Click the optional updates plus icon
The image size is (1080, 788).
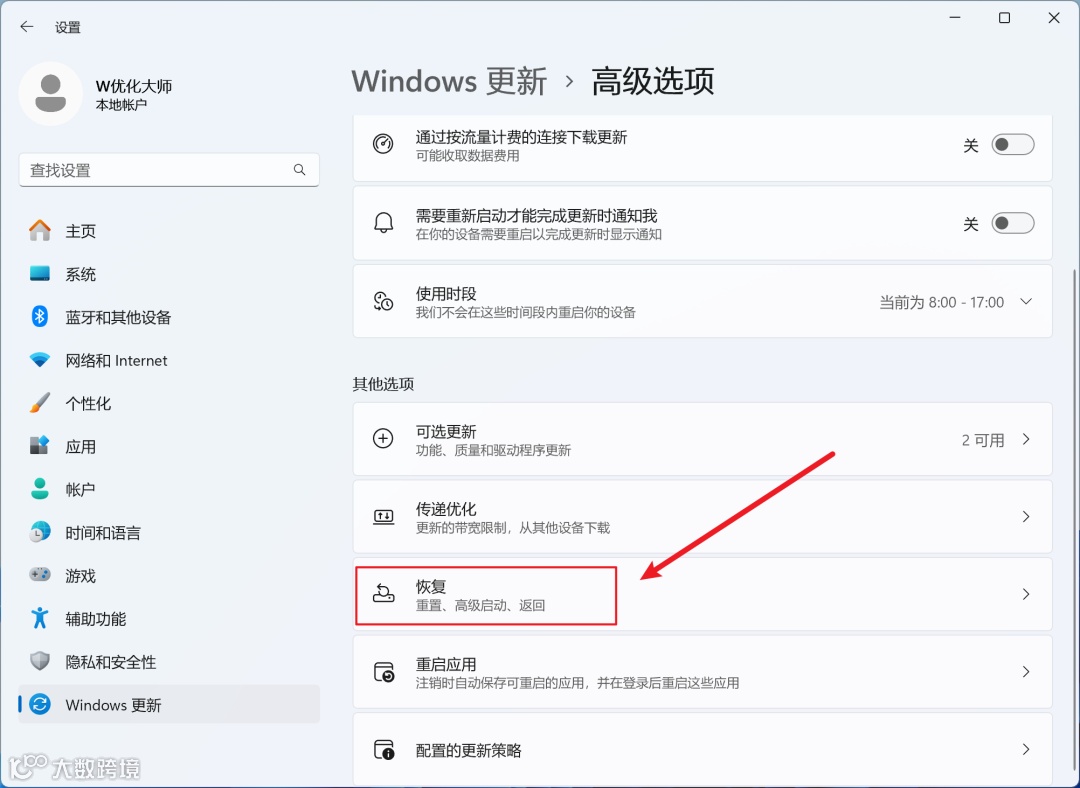383,439
